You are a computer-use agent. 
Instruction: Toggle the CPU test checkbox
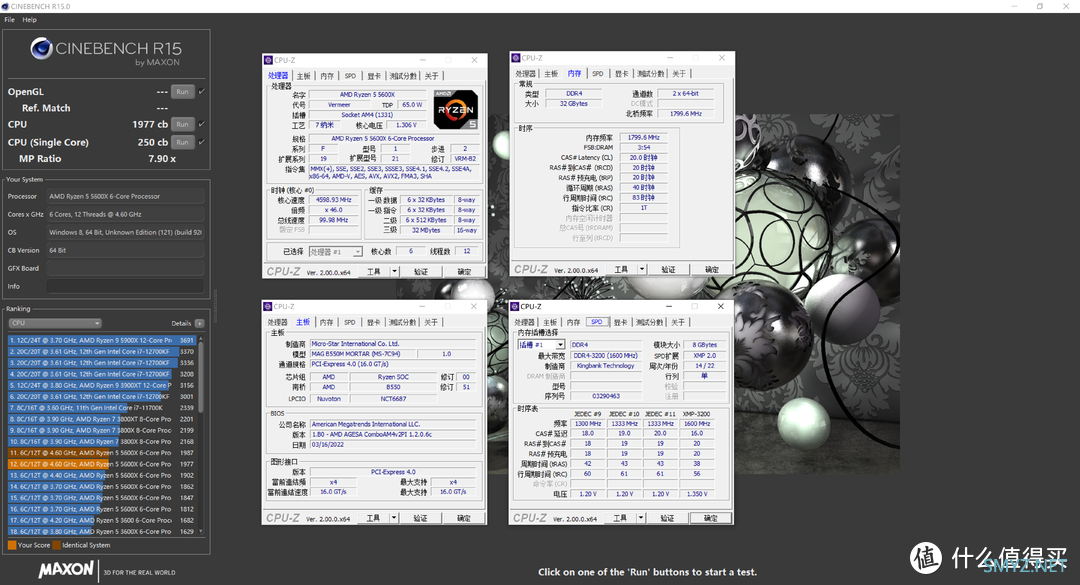(202, 124)
